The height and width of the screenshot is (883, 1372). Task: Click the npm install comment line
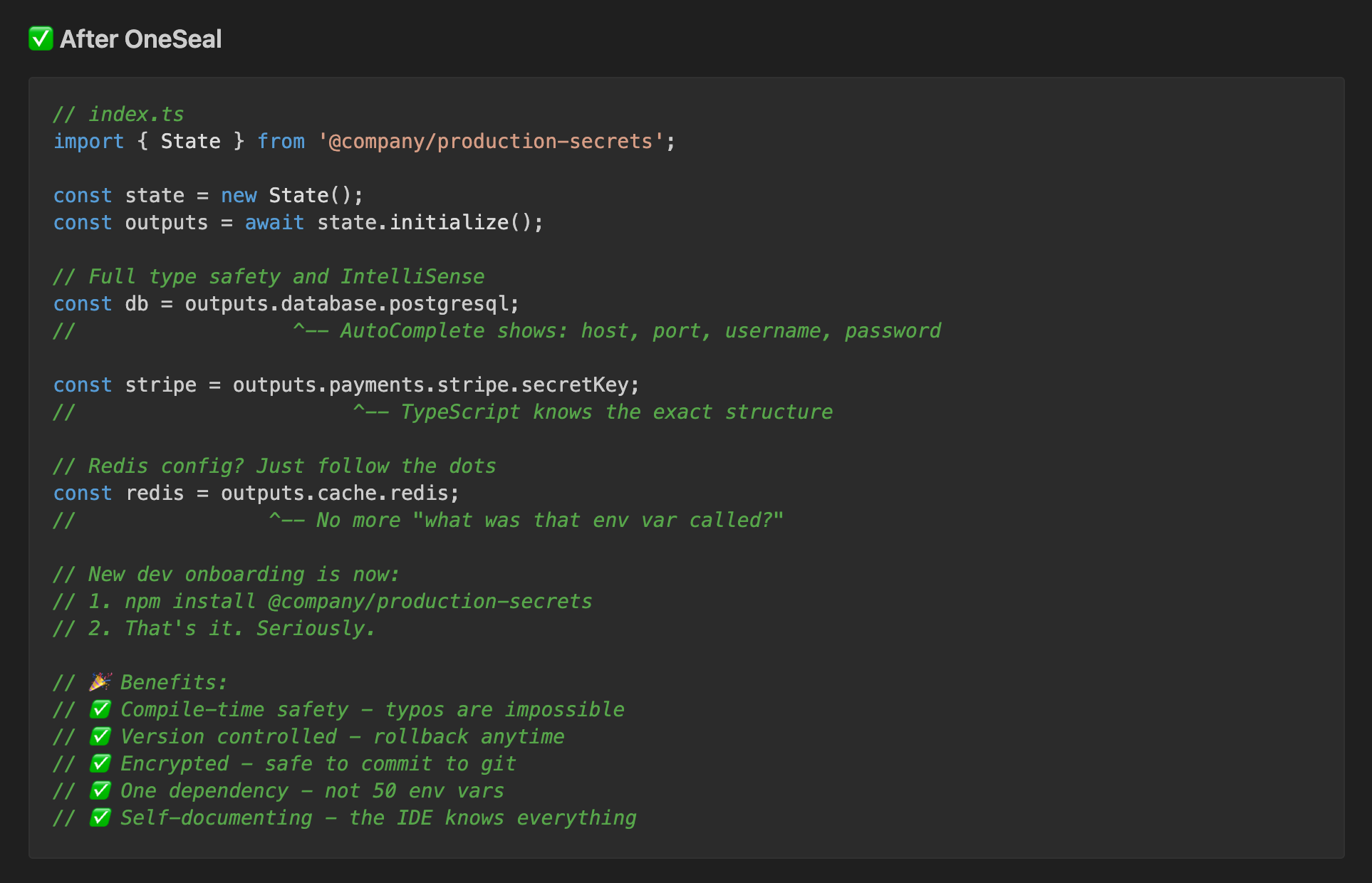323,601
